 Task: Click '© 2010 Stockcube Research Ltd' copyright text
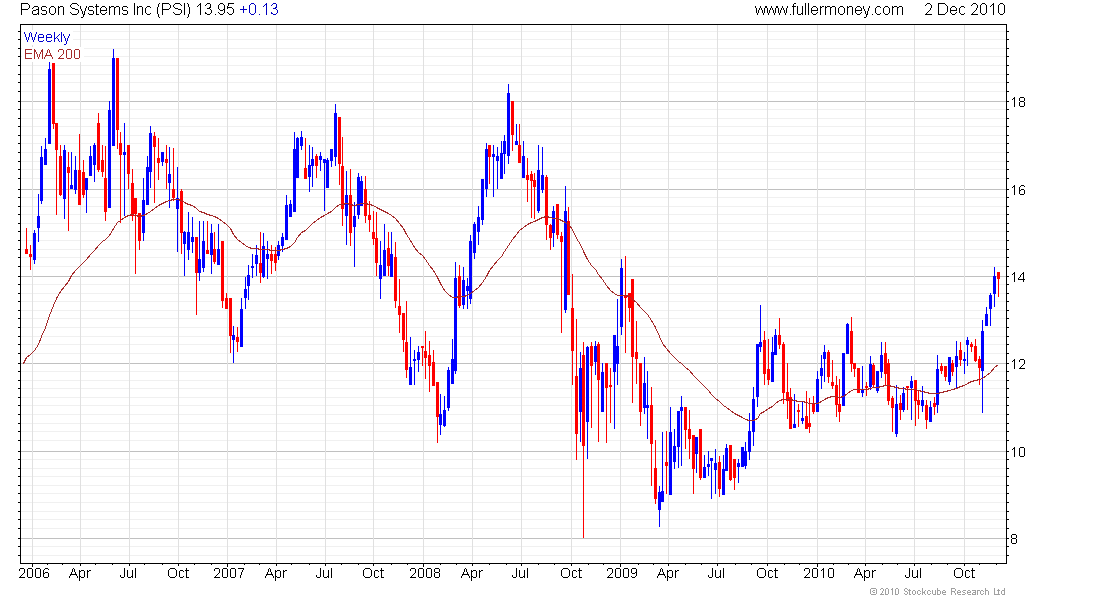pyautogui.click(x=937, y=592)
